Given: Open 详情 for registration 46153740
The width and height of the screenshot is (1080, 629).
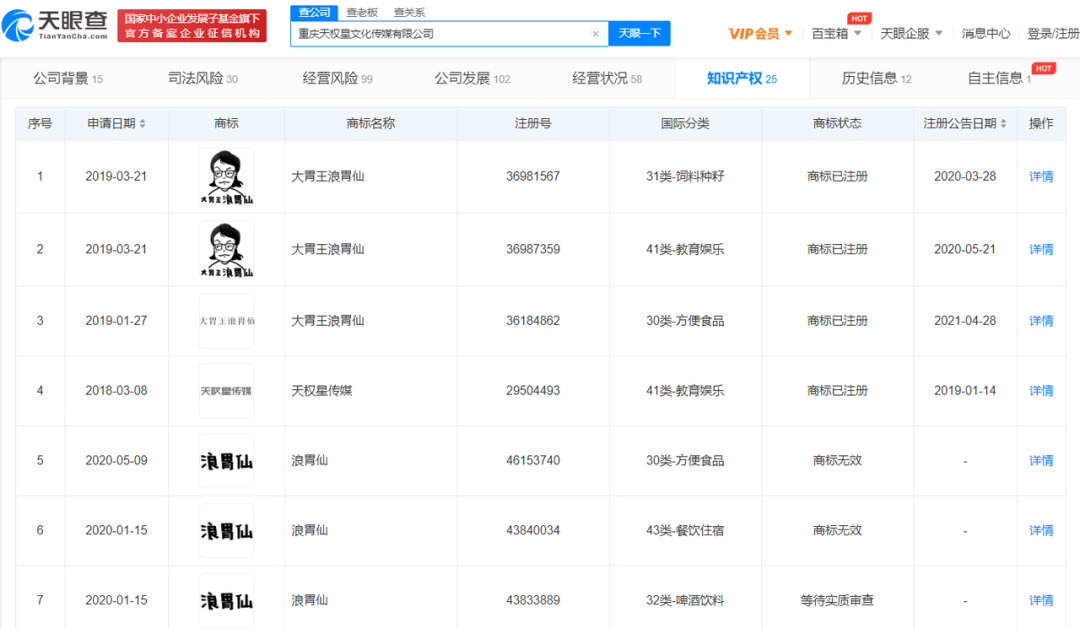Looking at the screenshot, I should 1041,461.
